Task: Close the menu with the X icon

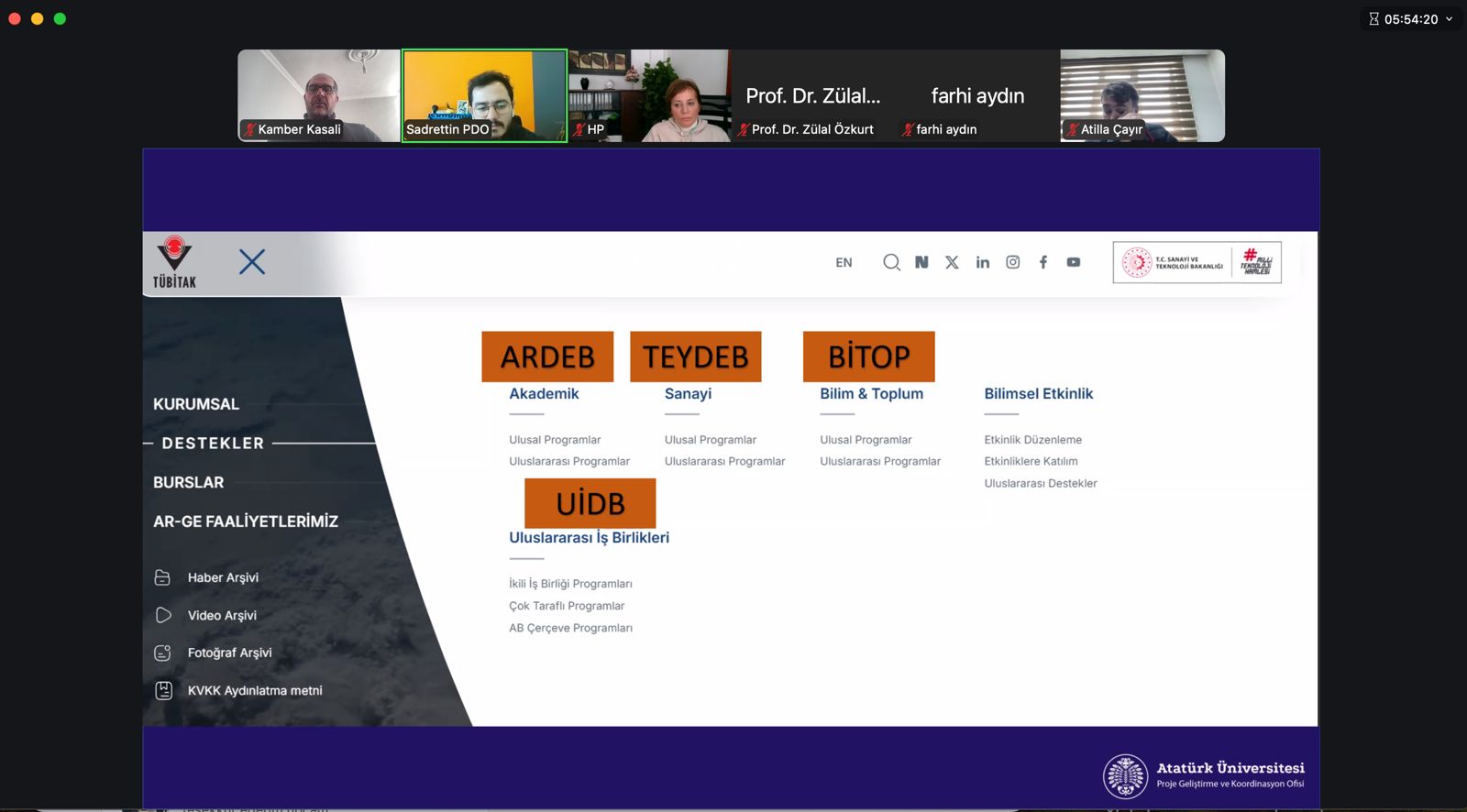Action: pos(252,262)
